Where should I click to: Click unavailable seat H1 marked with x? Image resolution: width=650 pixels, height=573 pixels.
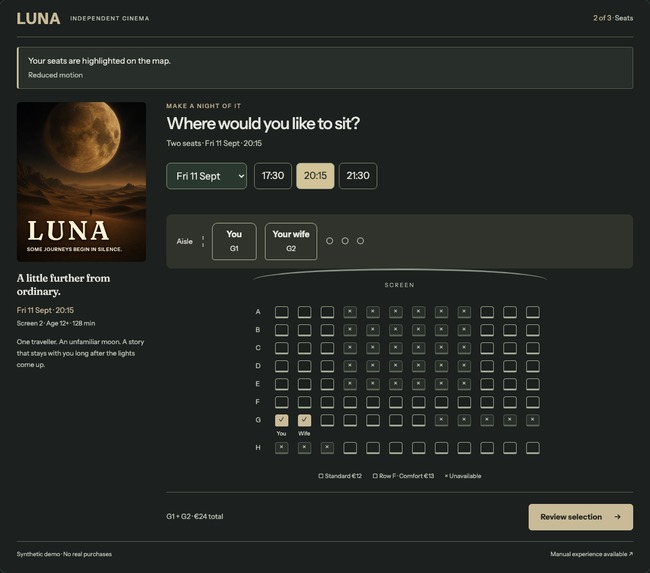pyautogui.click(x=281, y=448)
